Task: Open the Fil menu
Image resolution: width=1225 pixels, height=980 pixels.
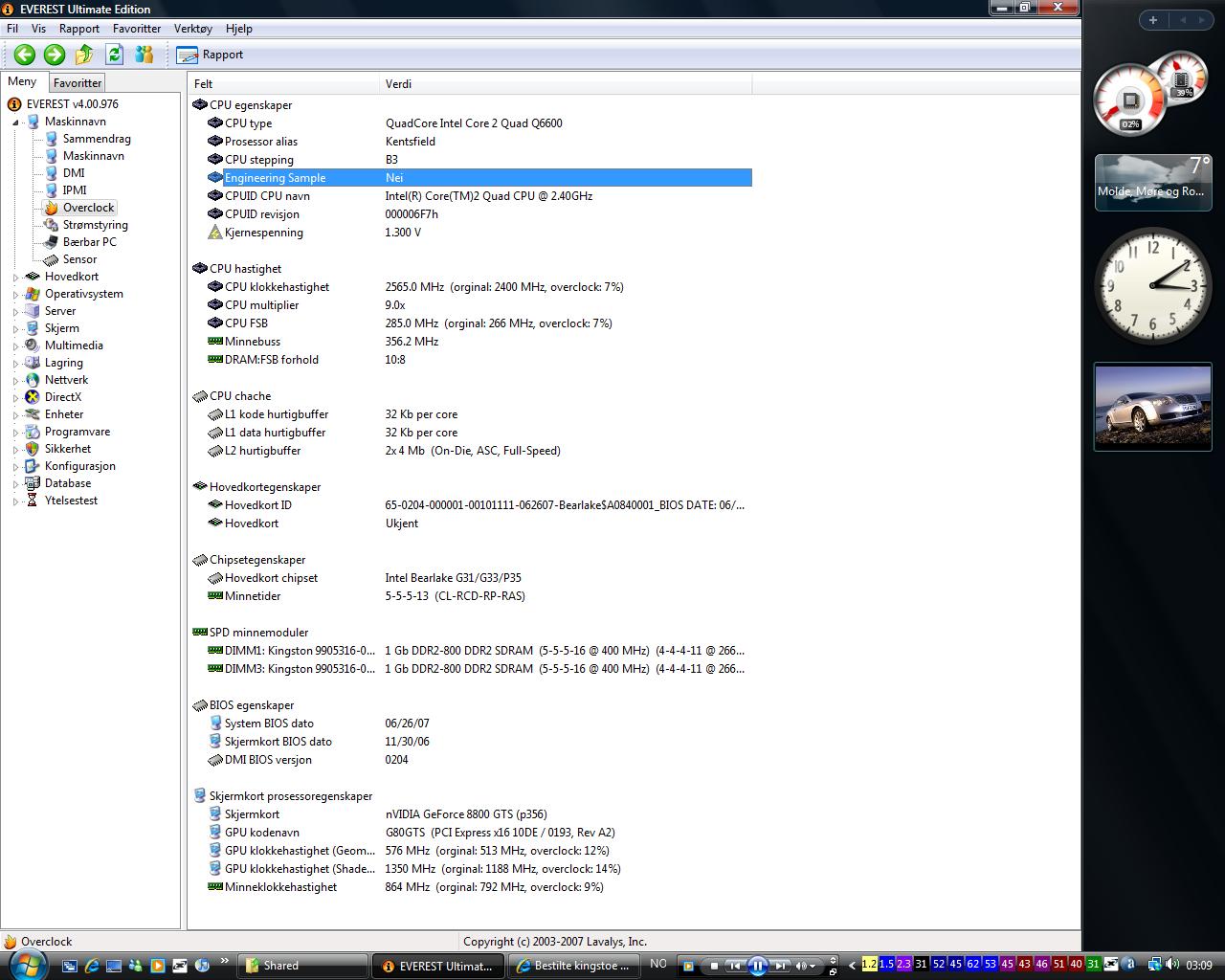Action: (x=12, y=29)
